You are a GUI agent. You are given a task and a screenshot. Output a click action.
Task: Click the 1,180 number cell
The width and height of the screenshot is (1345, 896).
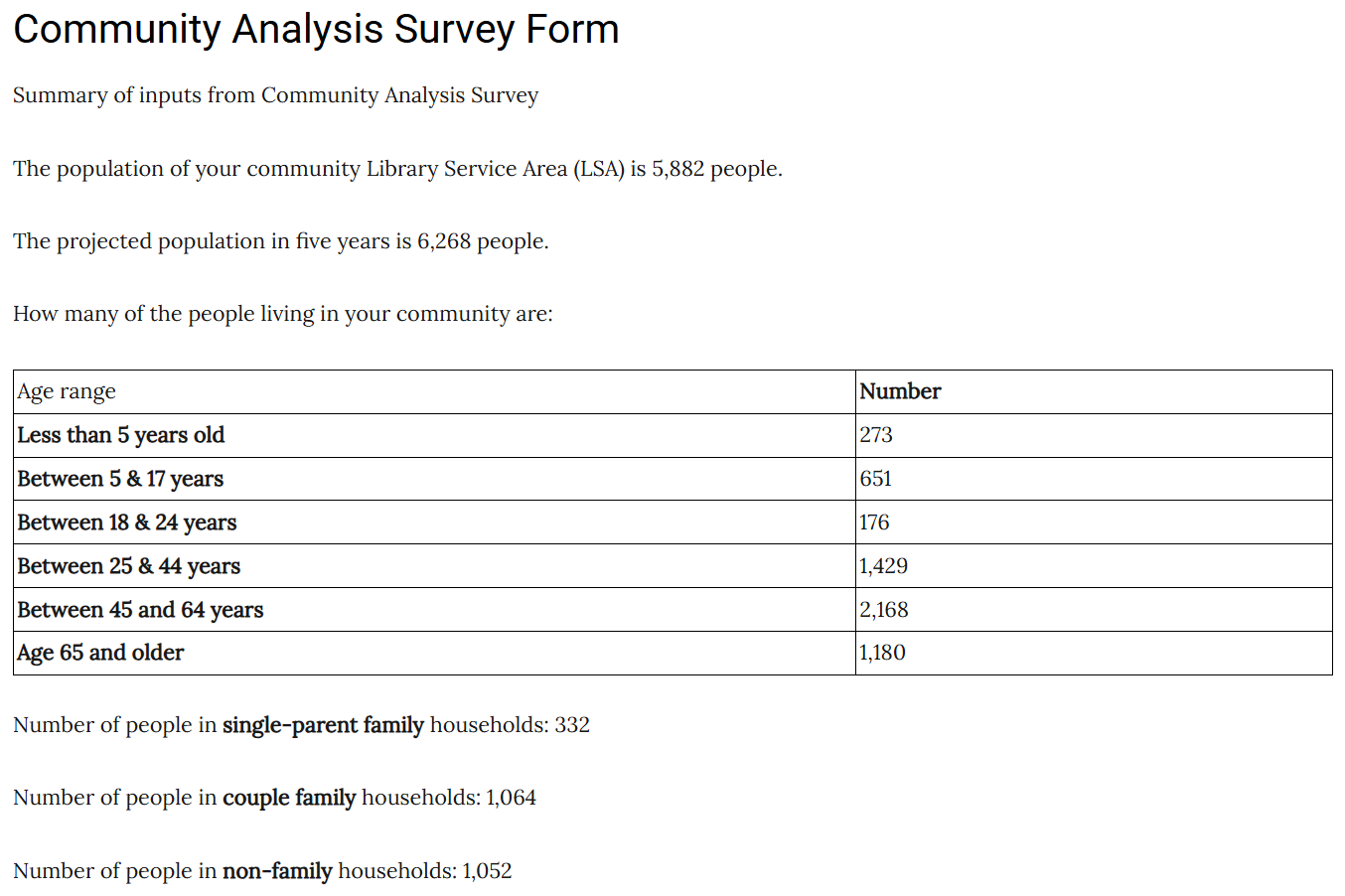pos(1094,653)
